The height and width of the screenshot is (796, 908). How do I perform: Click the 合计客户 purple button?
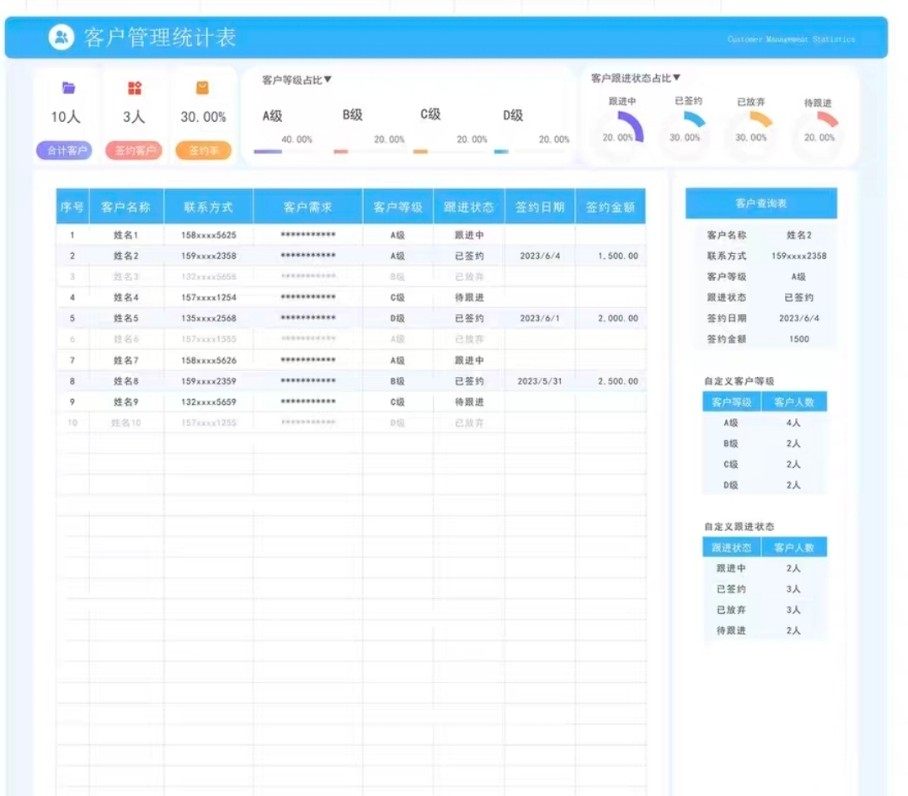coord(63,151)
